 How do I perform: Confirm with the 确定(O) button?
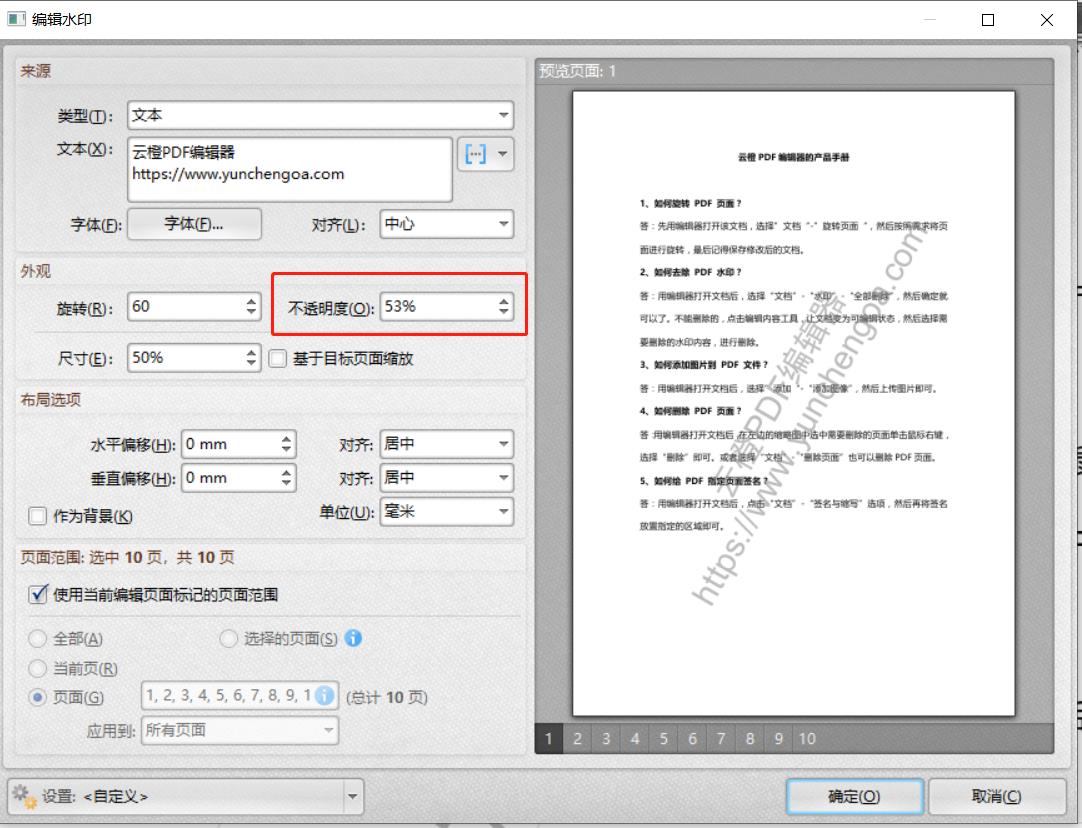(x=854, y=796)
